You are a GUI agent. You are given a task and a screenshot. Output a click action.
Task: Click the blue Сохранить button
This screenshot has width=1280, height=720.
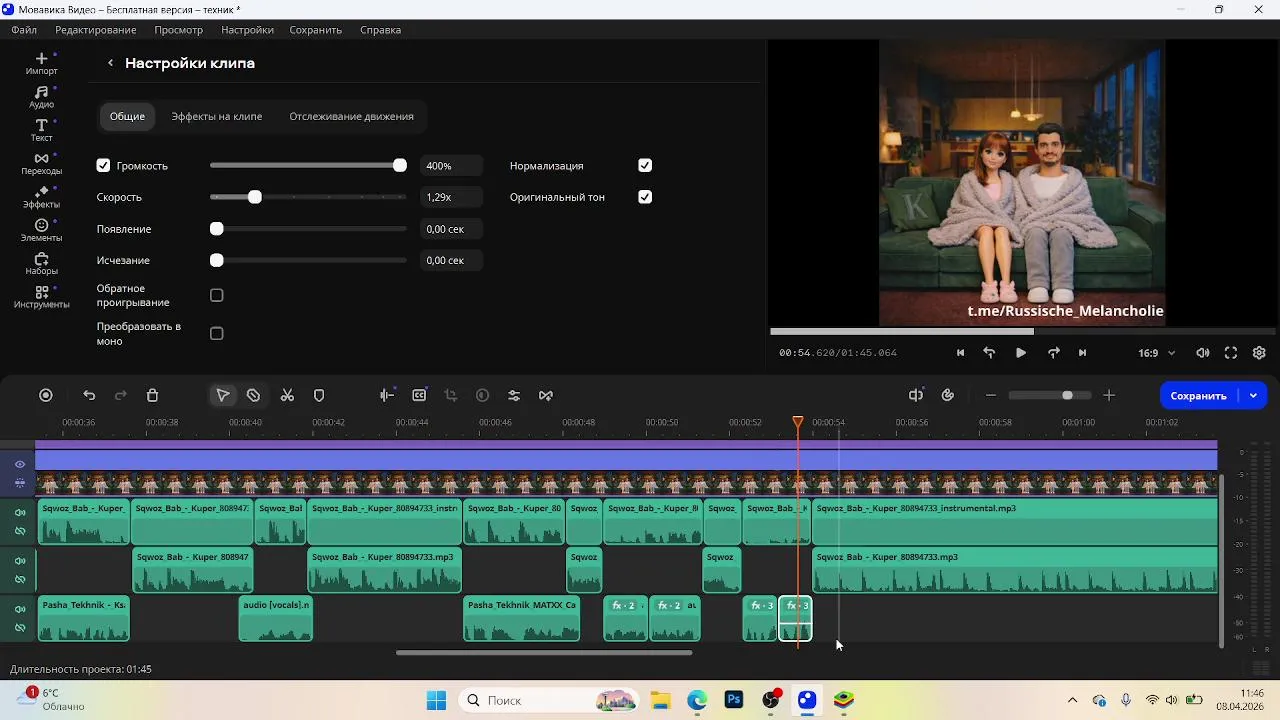[1198, 395]
